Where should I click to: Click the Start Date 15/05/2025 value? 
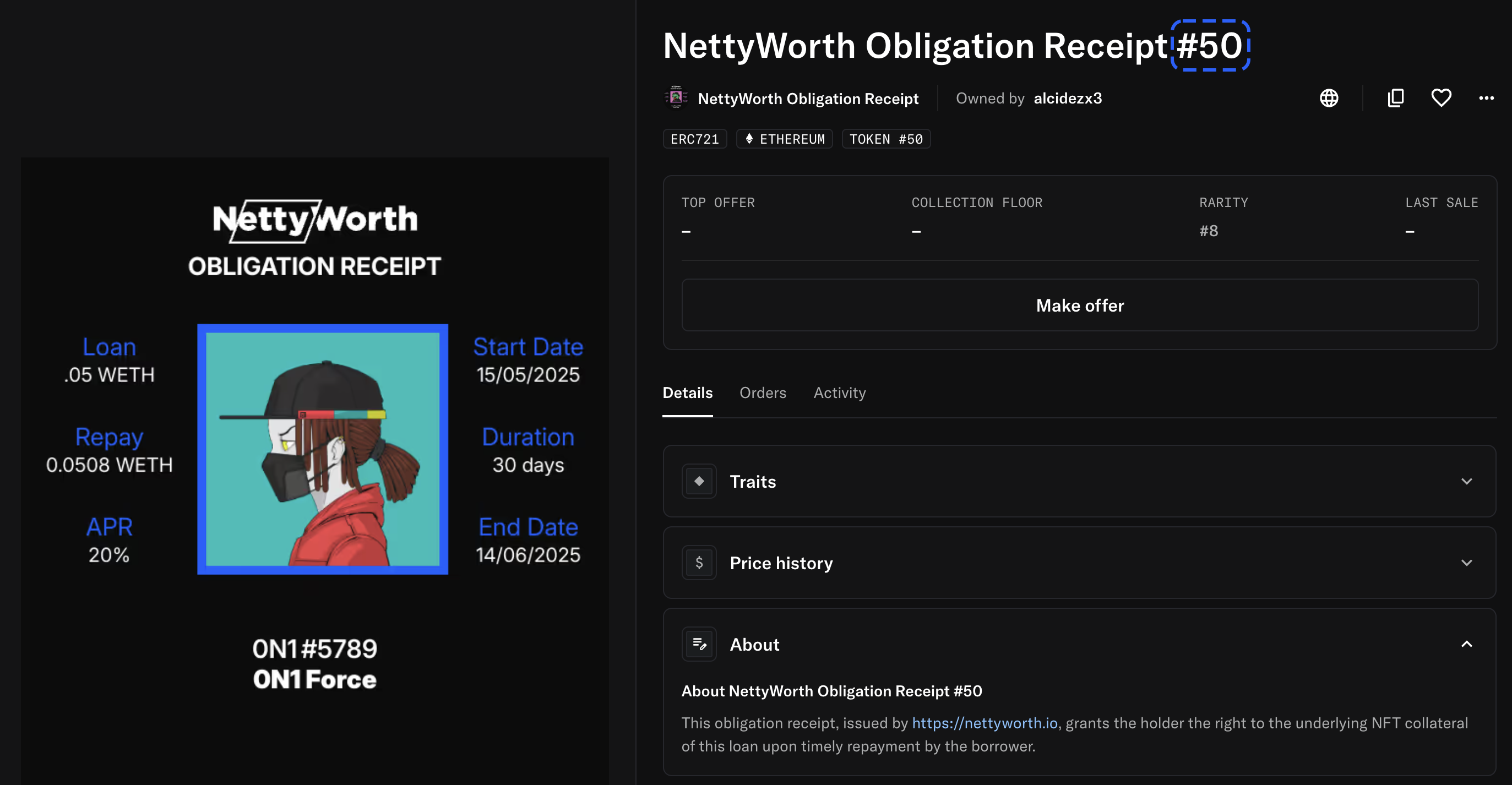coord(527,374)
